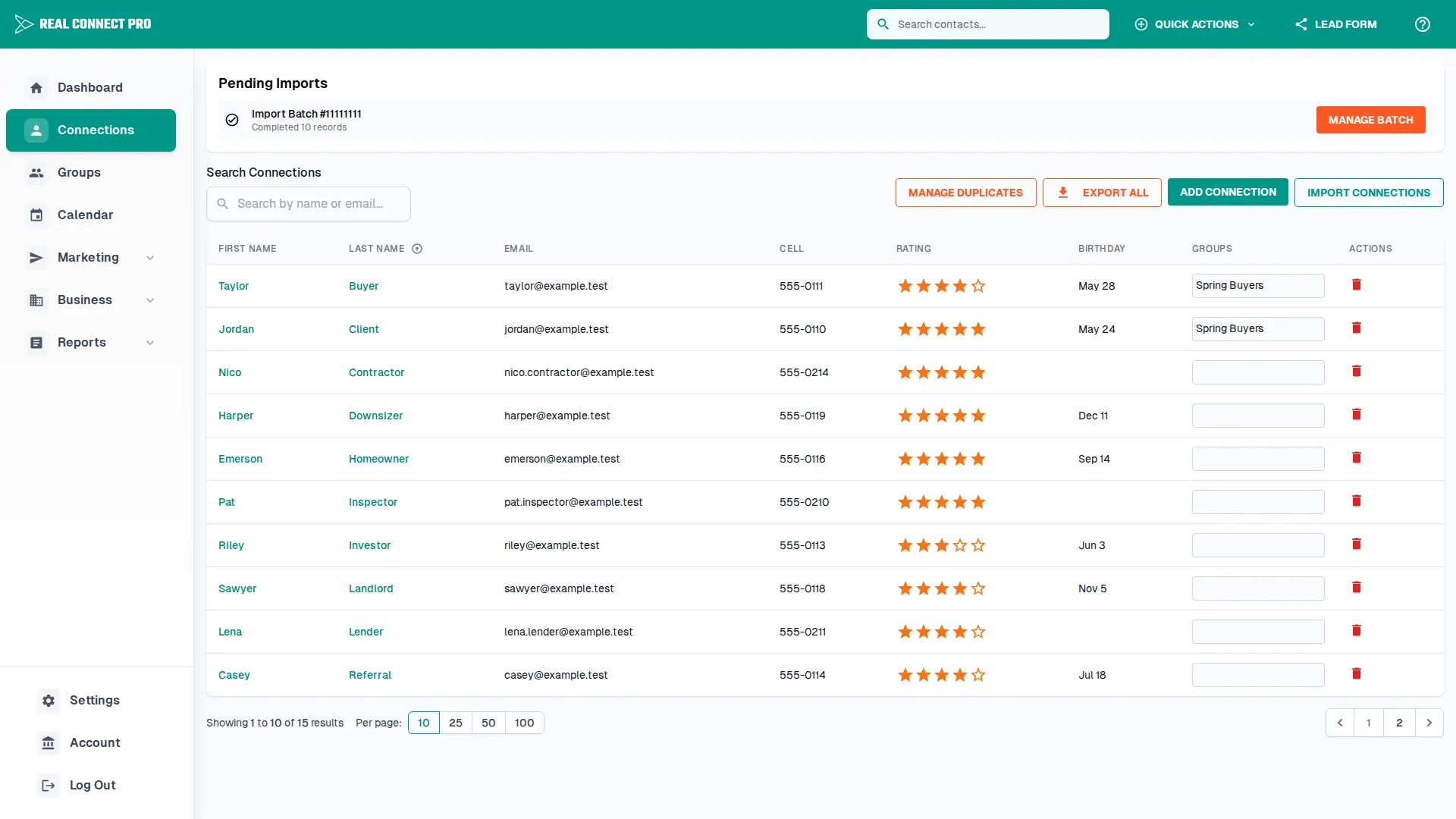Show 50 results per page

[x=488, y=723]
